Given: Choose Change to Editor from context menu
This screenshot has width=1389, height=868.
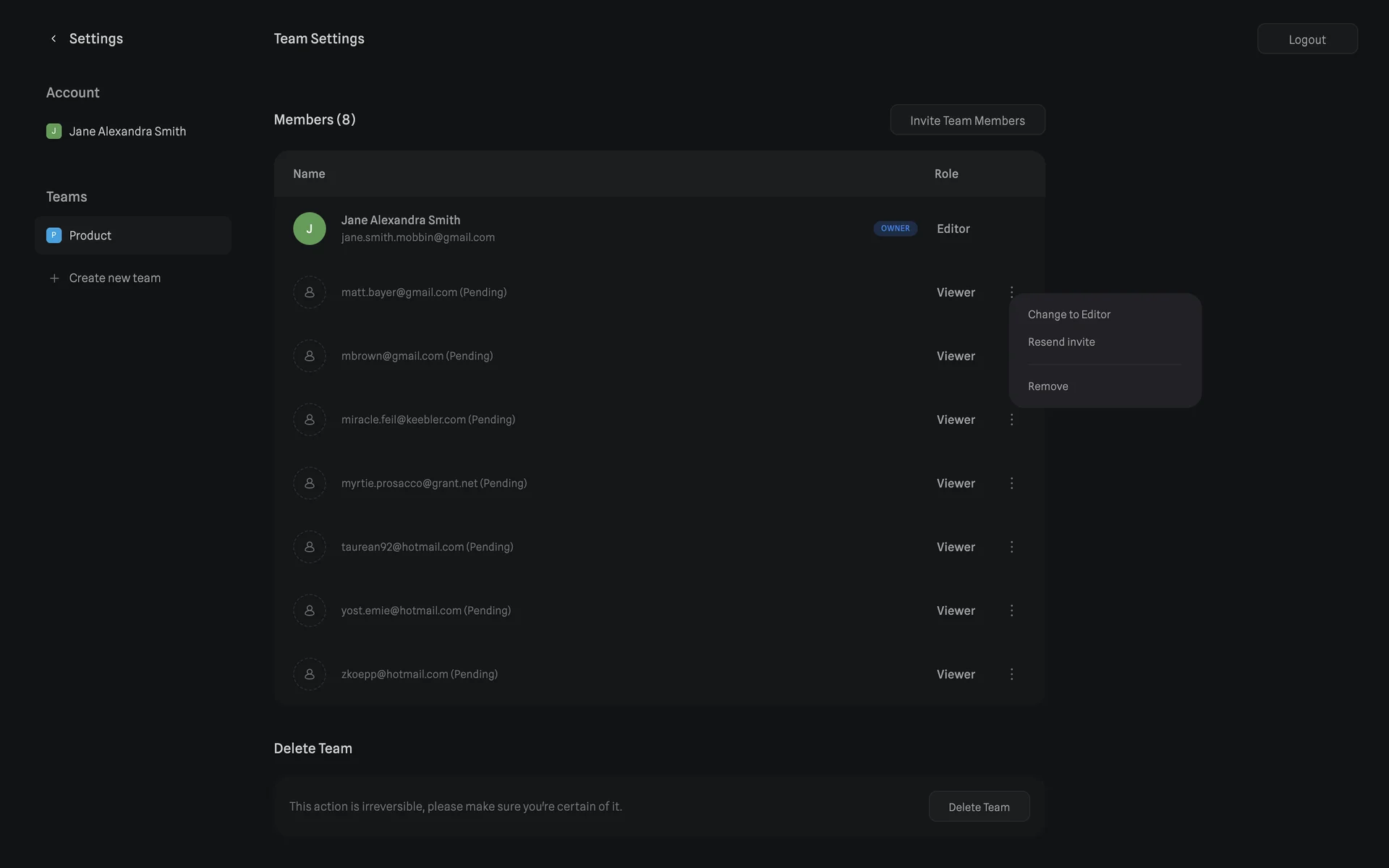Looking at the screenshot, I should pos(1069,315).
